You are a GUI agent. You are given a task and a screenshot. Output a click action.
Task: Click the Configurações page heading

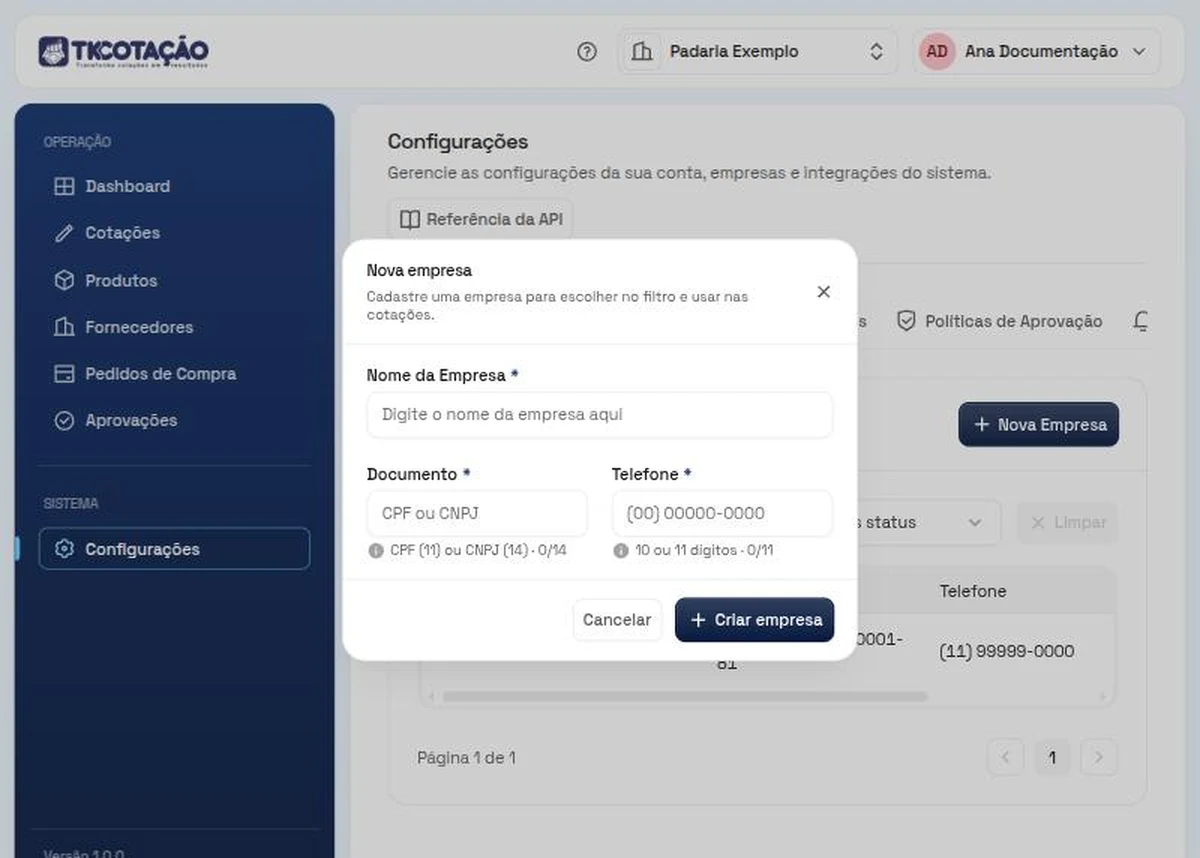coord(458,141)
